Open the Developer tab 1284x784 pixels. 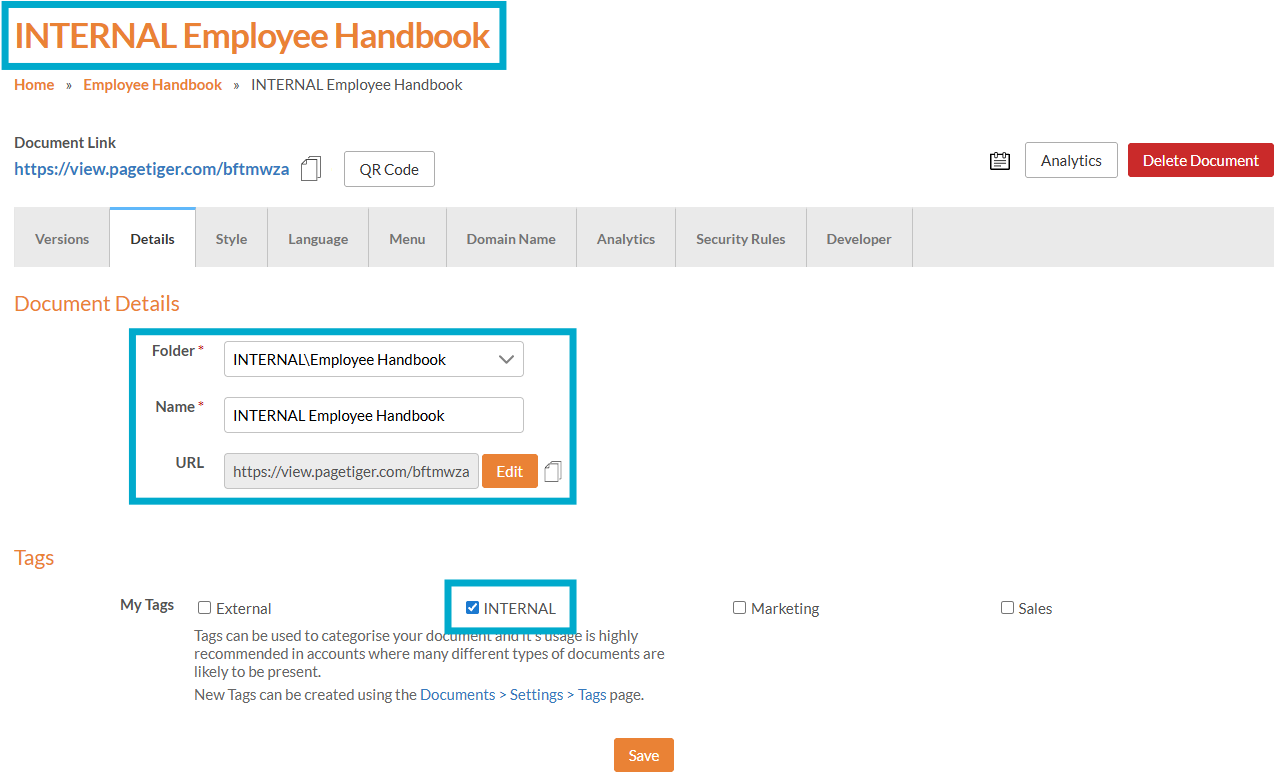click(x=859, y=239)
